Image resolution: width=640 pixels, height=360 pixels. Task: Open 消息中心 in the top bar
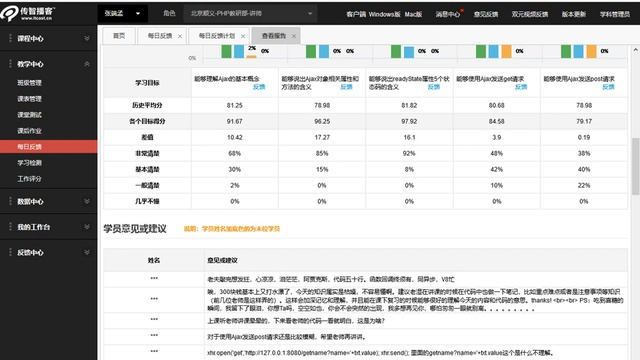(447, 14)
